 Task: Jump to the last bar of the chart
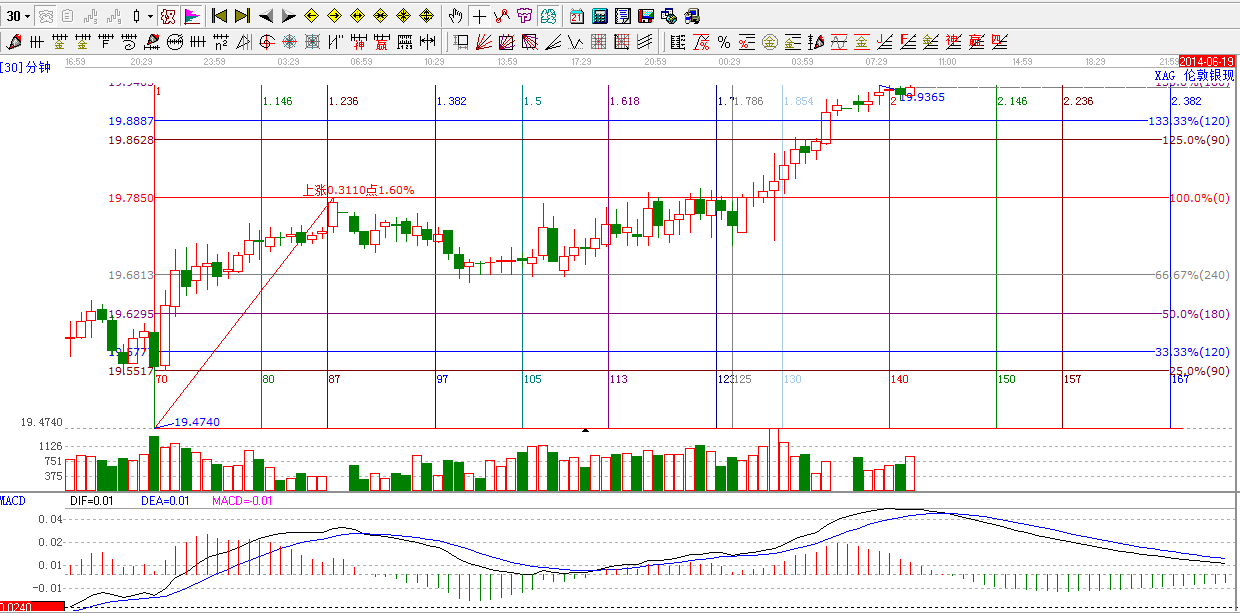[242, 16]
